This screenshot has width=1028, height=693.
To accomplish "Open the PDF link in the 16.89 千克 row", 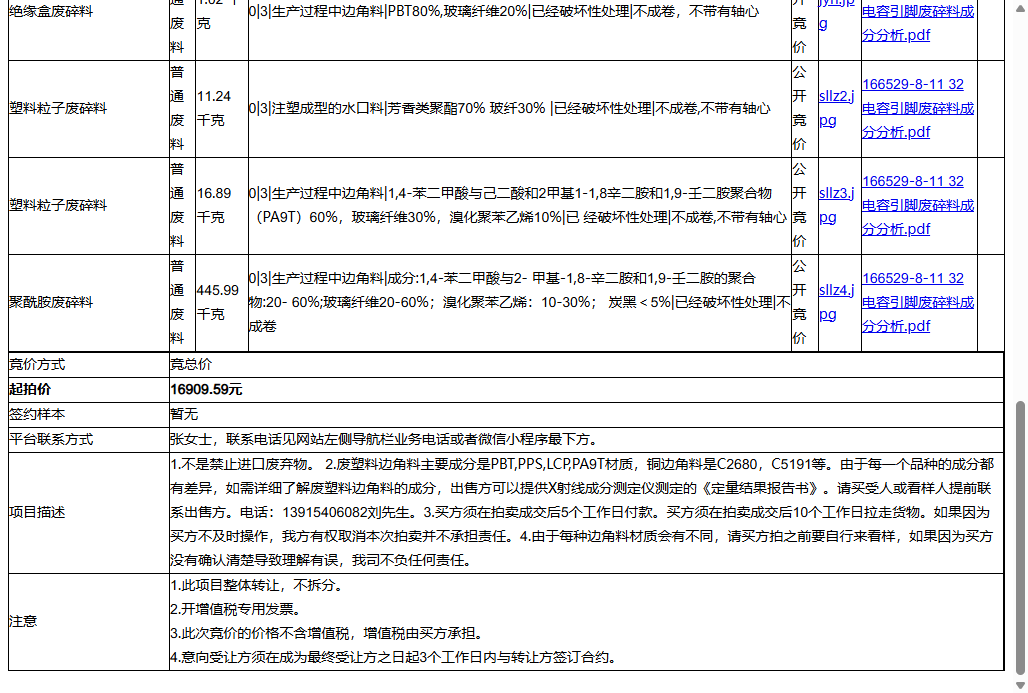I will point(918,205).
